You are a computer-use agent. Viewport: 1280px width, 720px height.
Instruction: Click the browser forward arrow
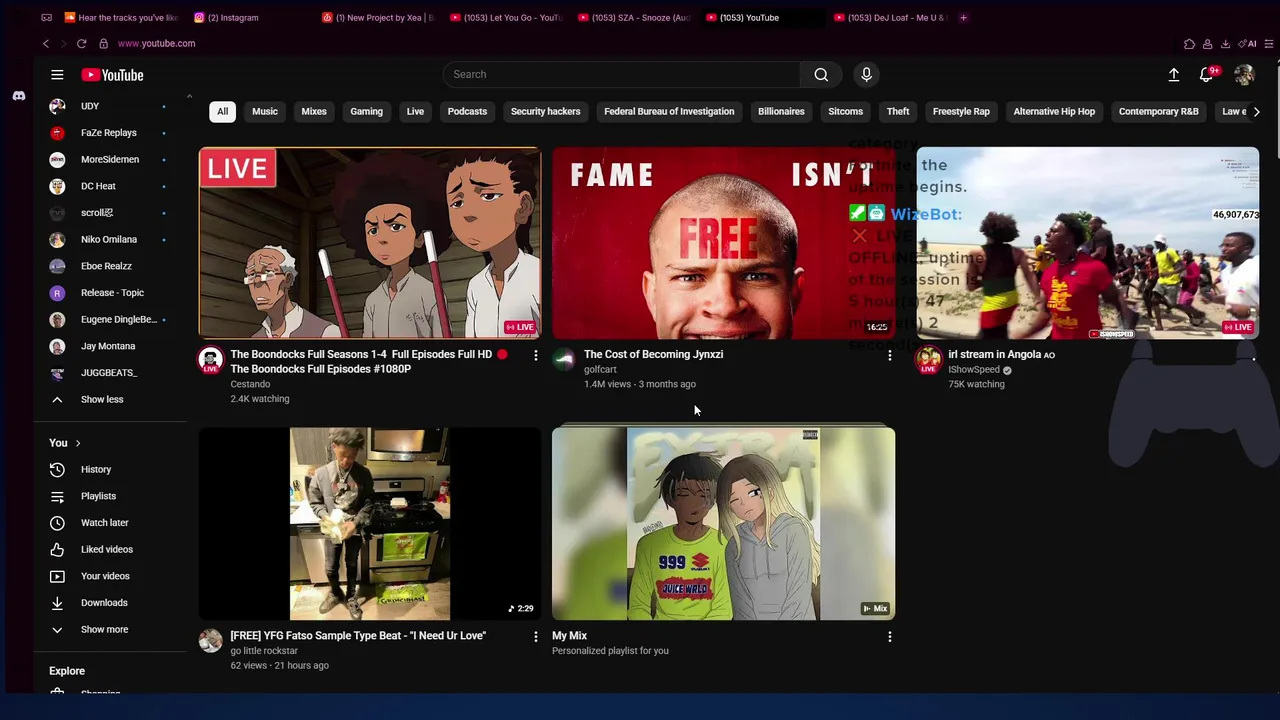click(63, 44)
